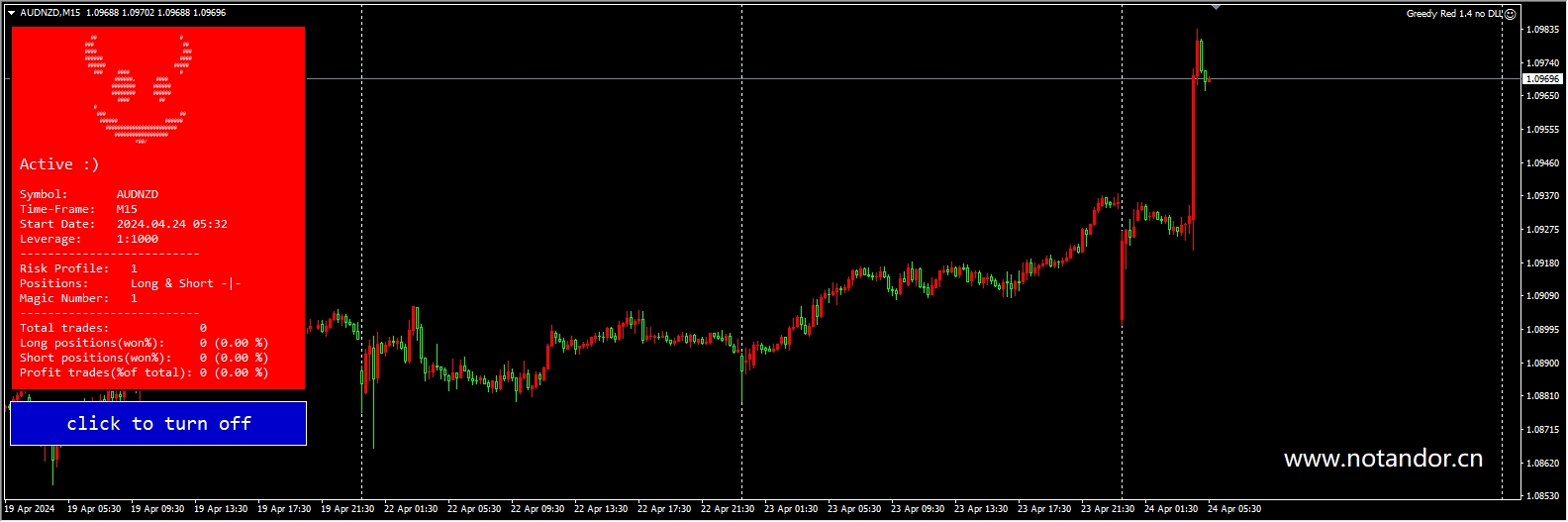1568x522 pixels.
Task: Click the "24 Apr 05:30" time axis label
Action: pos(1234,509)
